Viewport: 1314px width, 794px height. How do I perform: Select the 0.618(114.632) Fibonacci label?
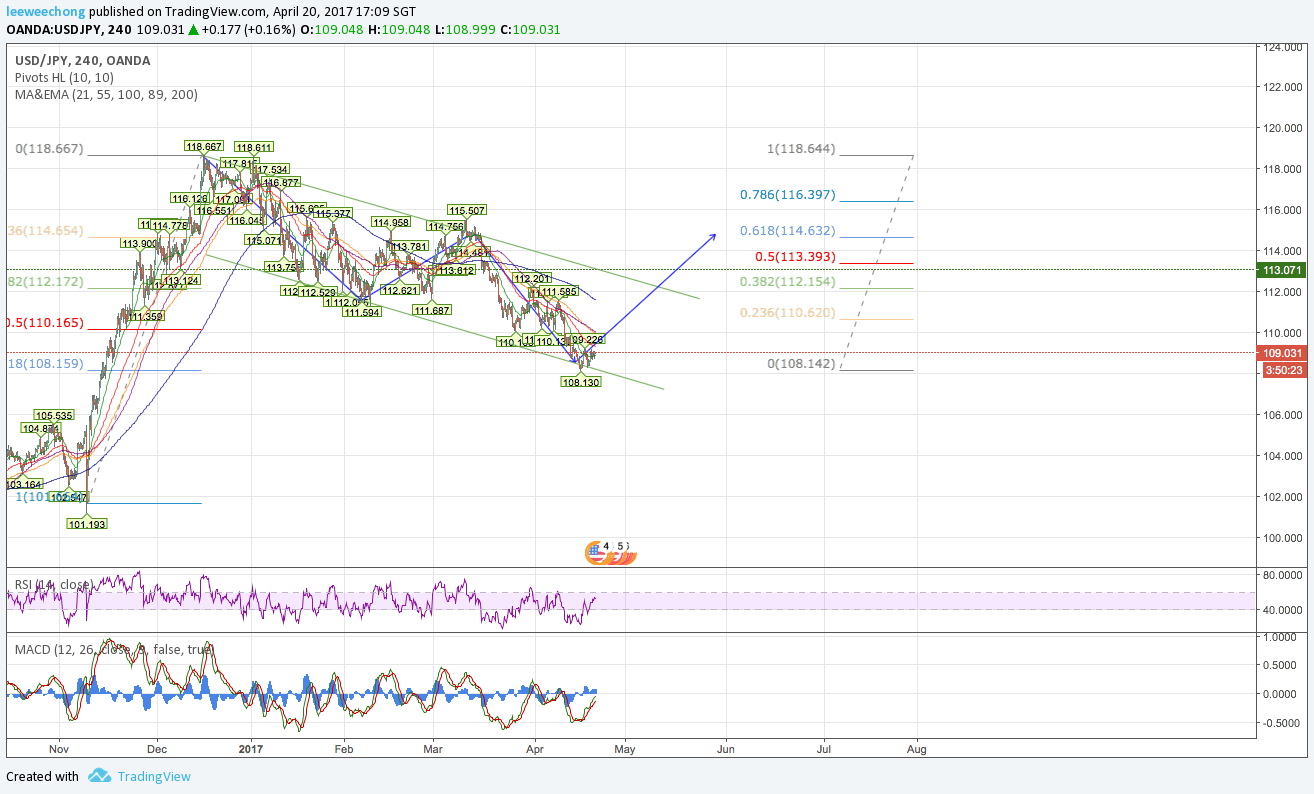[x=788, y=231]
